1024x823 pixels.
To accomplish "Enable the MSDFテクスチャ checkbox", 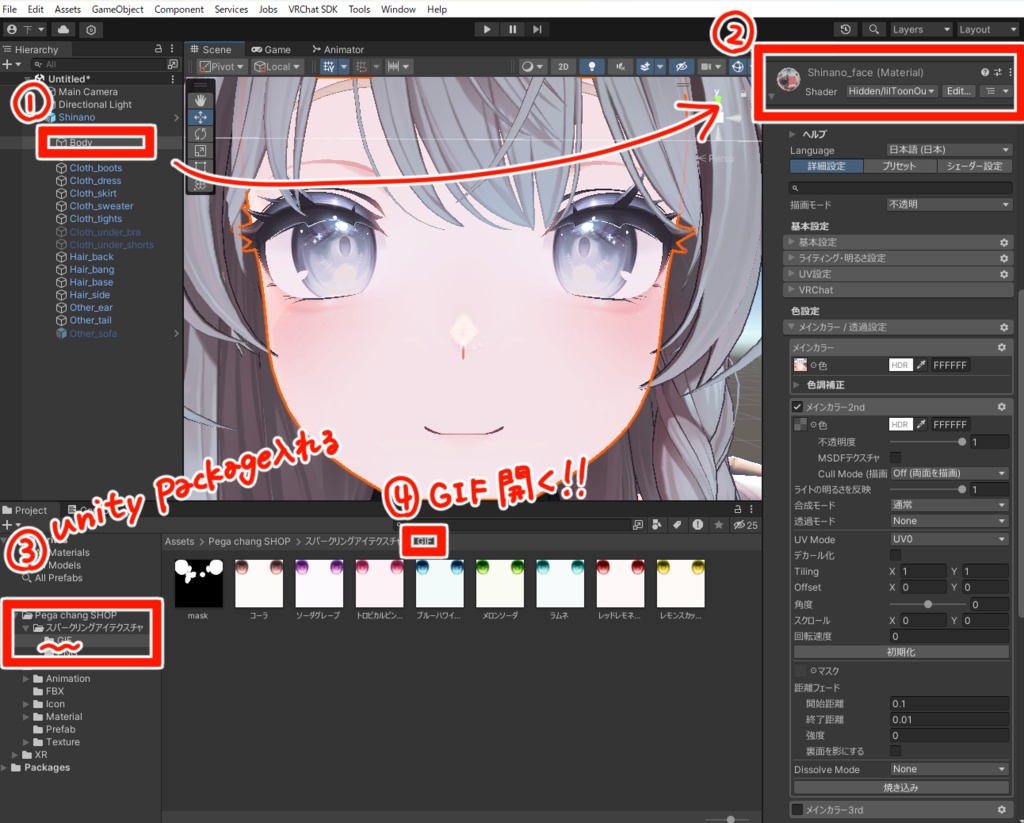I will coord(895,458).
